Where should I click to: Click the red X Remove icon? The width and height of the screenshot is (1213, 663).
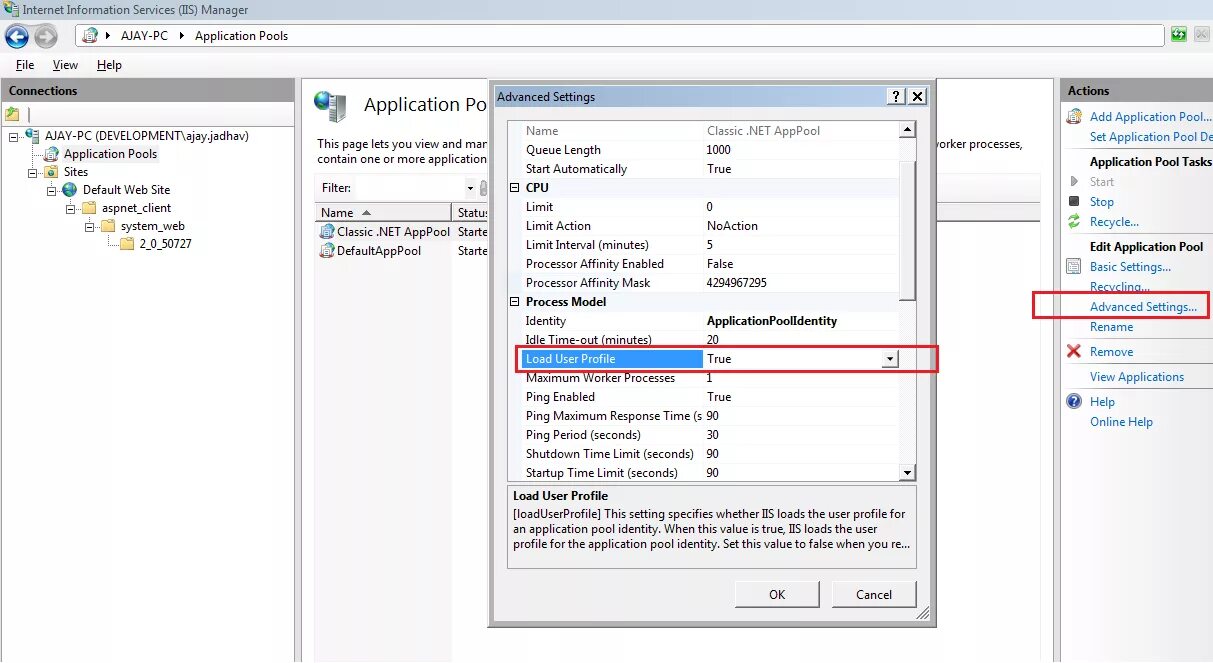click(x=1074, y=352)
